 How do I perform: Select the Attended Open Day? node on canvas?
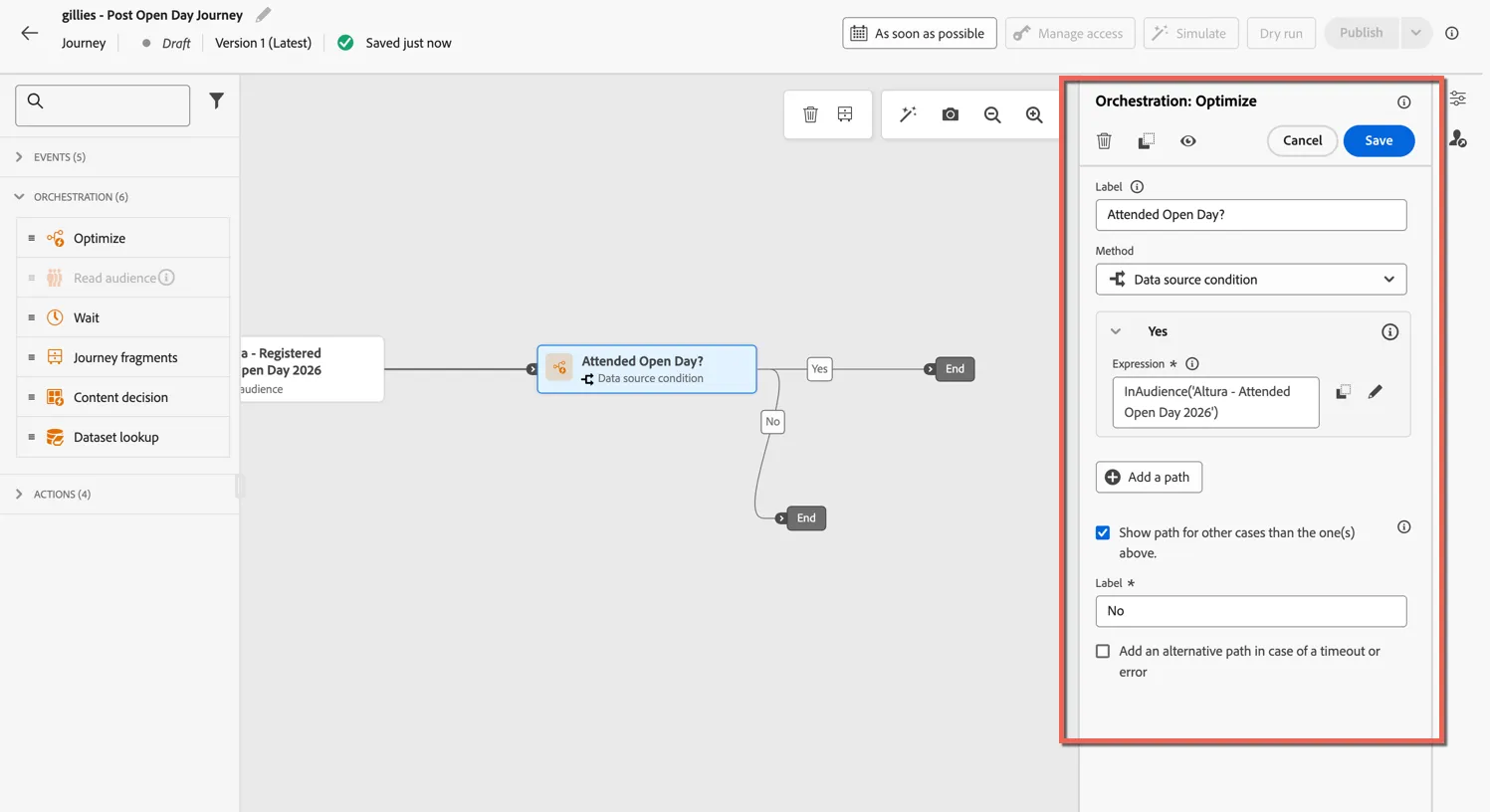pos(647,369)
